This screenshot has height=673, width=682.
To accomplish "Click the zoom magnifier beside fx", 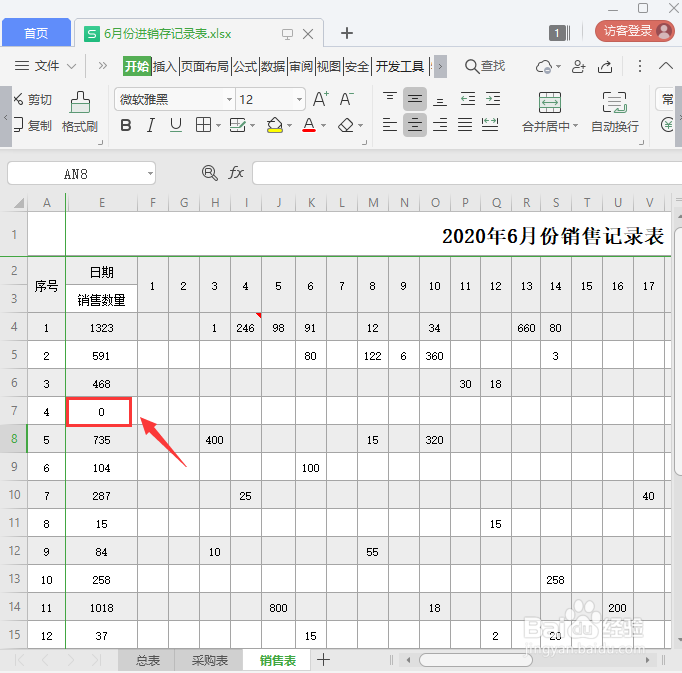I will [x=210, y=173].
